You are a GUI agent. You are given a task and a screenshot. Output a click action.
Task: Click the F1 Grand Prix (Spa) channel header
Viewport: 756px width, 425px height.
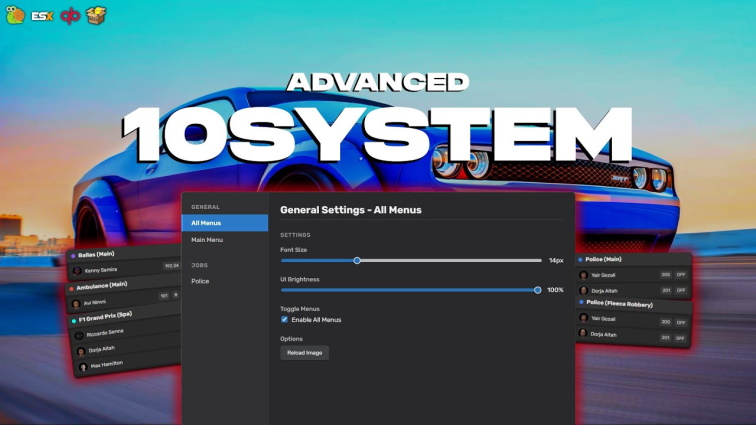125,316
